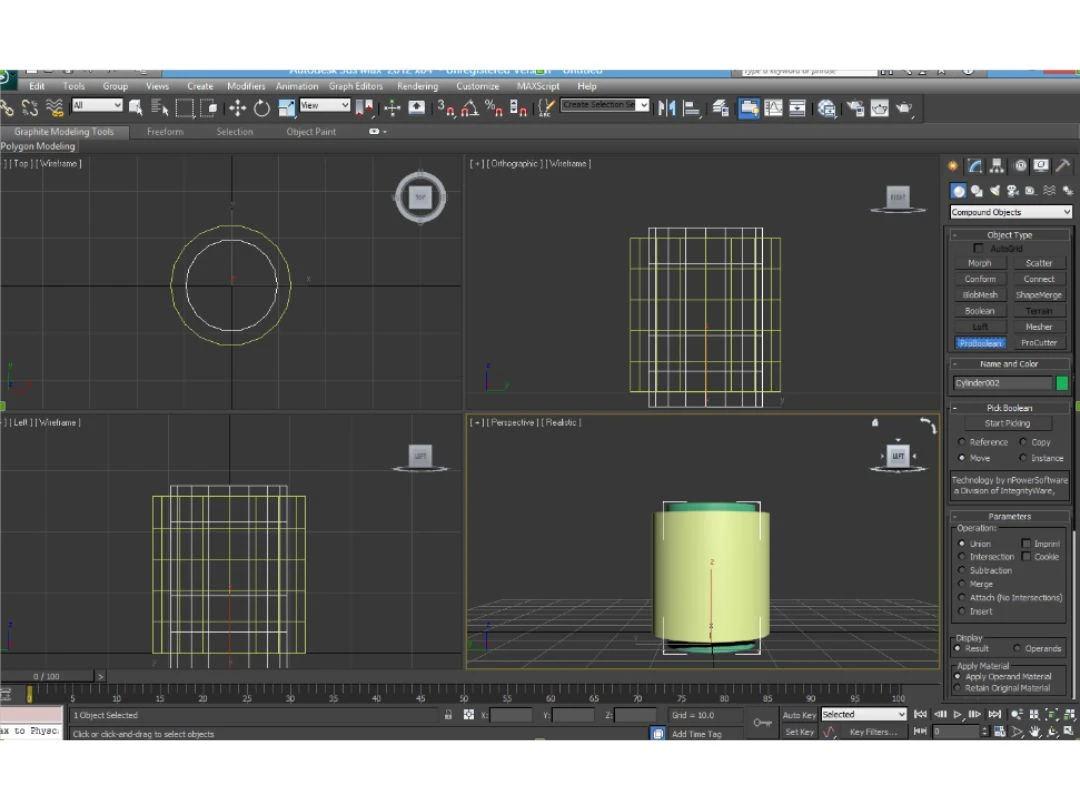Image resolution: width=1080 pixels, height=810 pixels.
Task: Collapse the Parameters rollout
Action: click(1010, 517)
